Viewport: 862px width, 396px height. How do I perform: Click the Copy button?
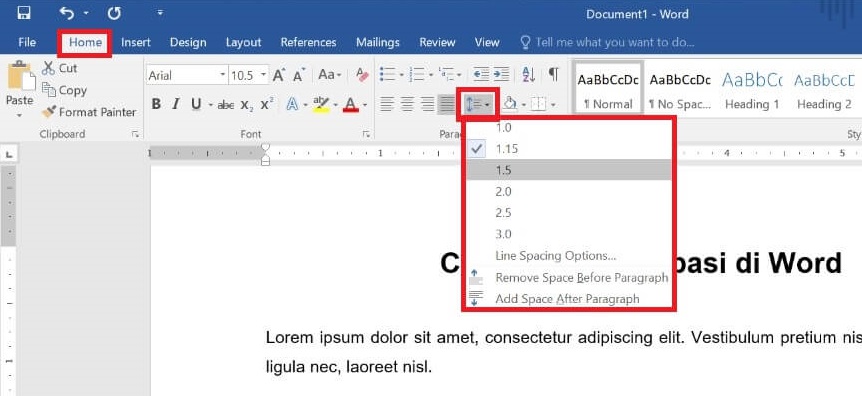pos(64,90)
